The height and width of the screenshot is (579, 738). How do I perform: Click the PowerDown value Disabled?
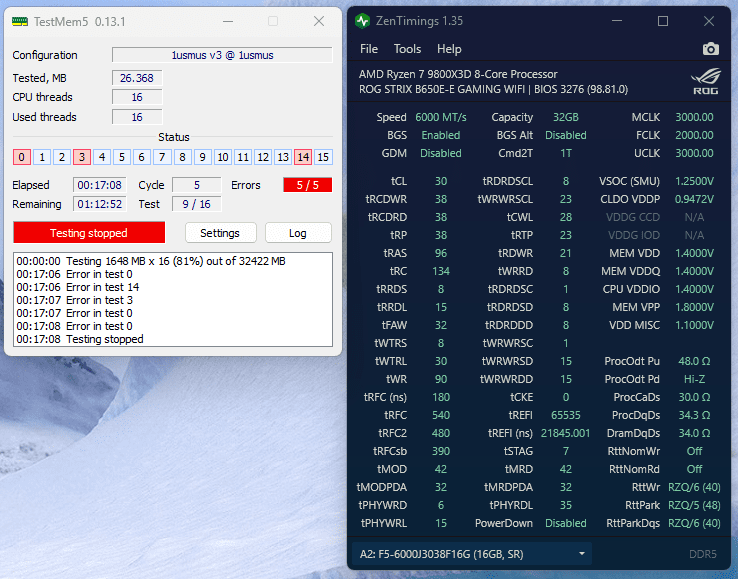[566, 523]
